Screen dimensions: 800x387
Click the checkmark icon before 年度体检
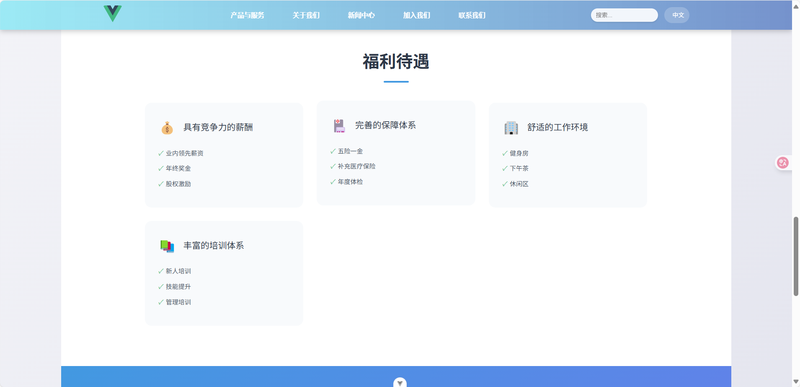333,182
